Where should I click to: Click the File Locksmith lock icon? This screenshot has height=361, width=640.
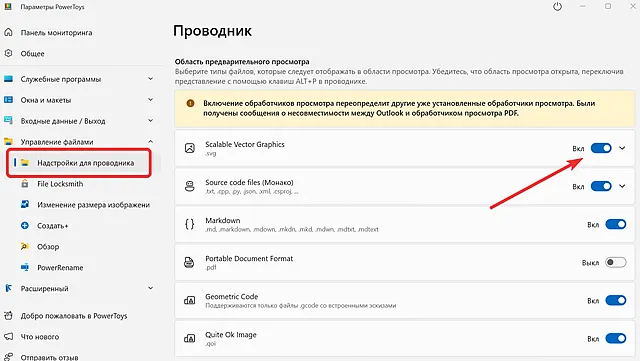tap(25, 183)
